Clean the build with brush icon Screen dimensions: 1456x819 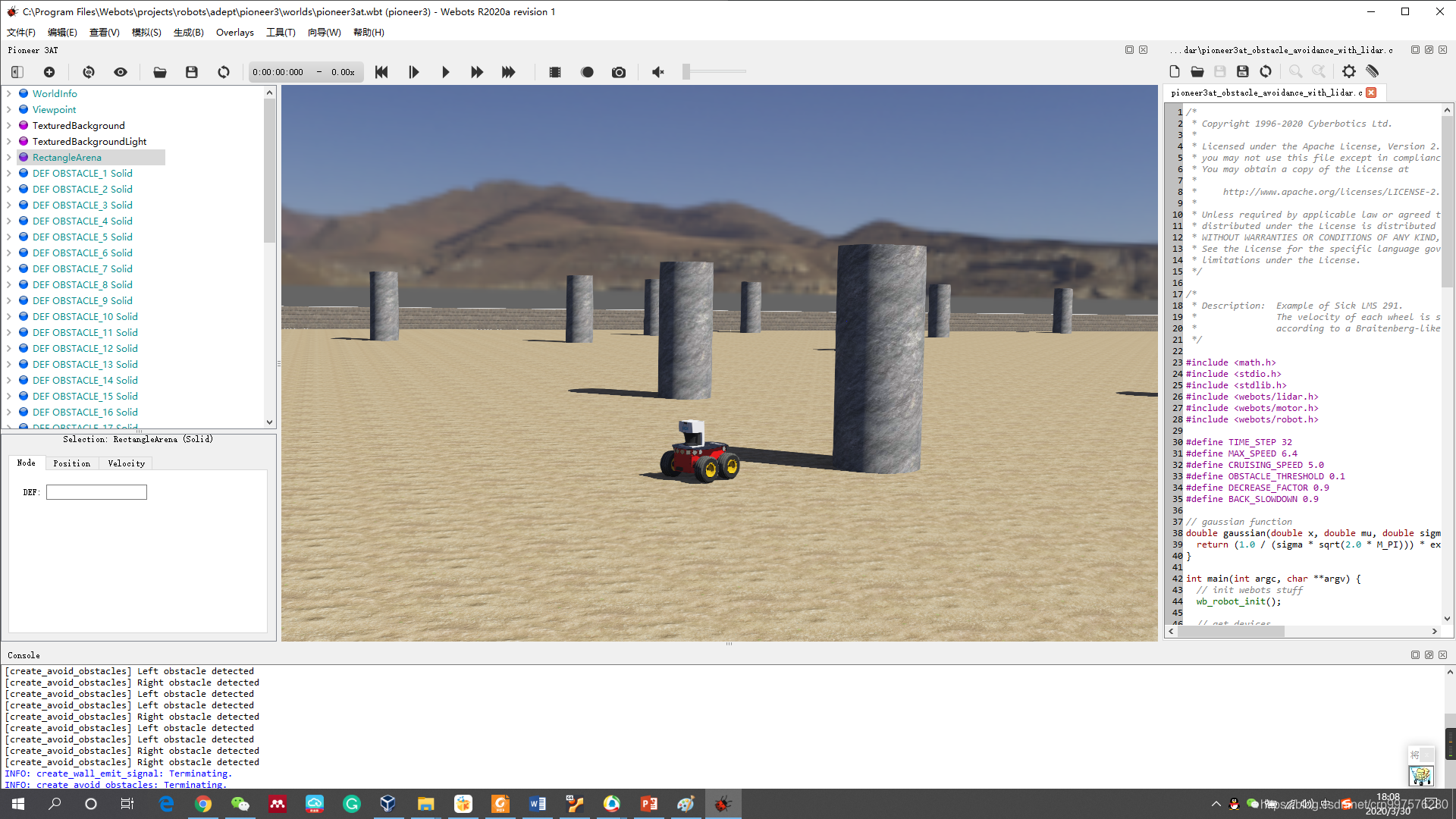click(x=1372, y=71)
